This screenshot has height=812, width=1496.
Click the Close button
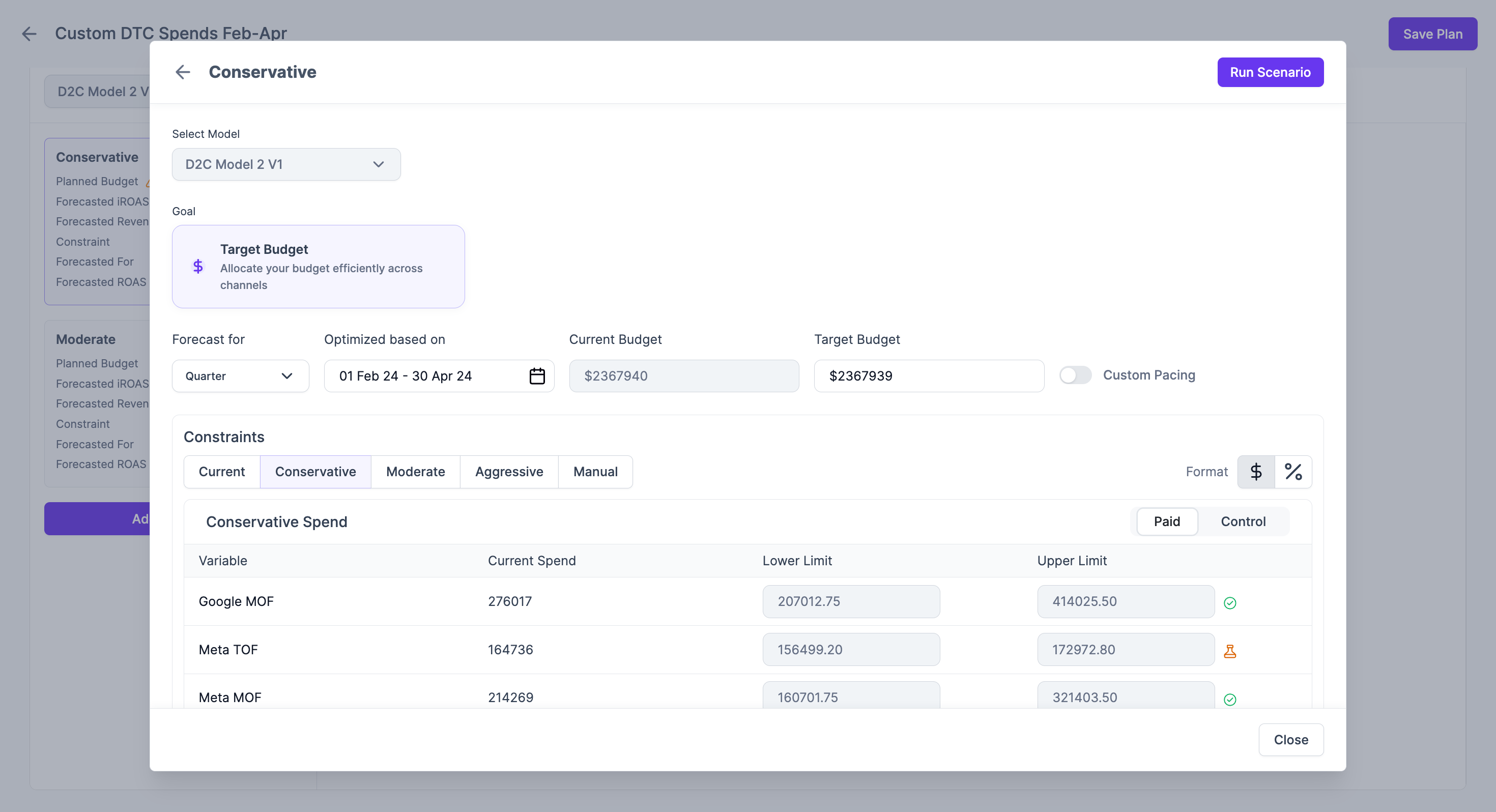click(x=1290, y=739)
